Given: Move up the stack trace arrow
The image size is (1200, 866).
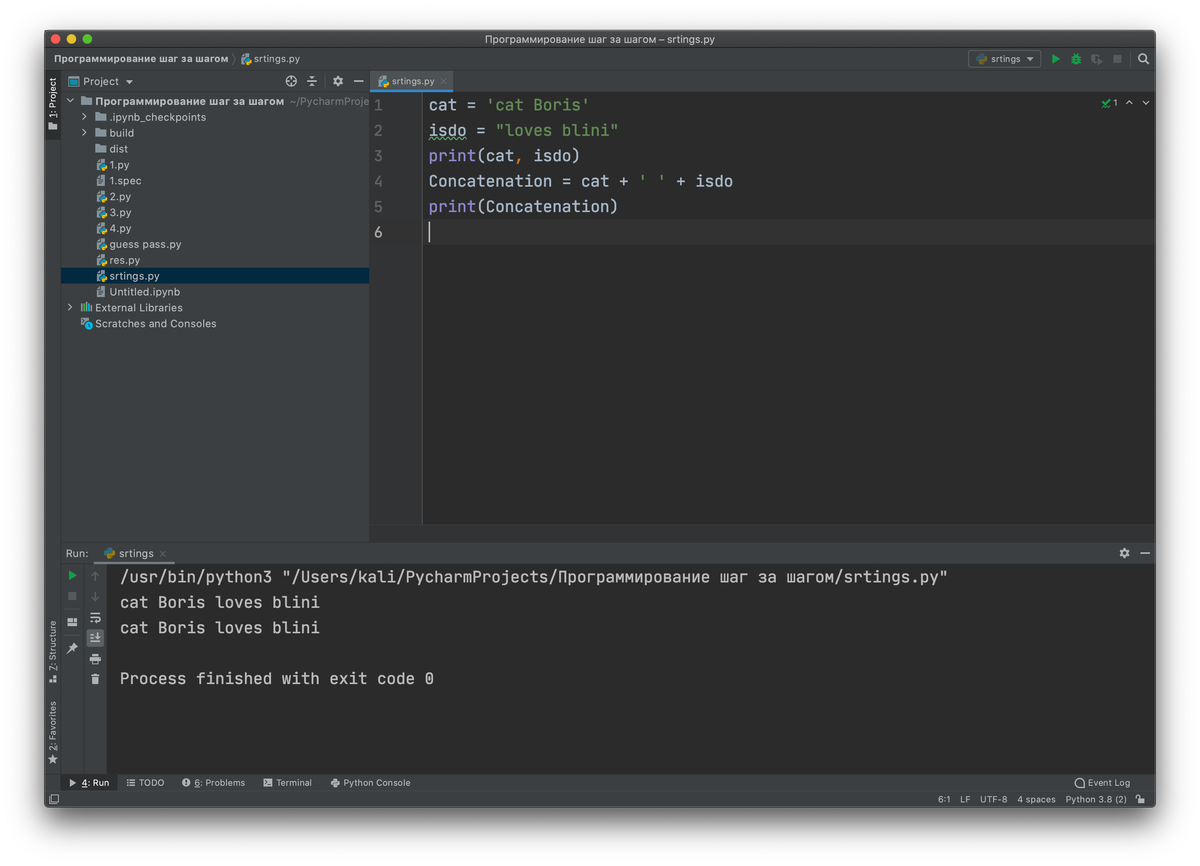Looking at the screenshot, I should click(95, 576).
